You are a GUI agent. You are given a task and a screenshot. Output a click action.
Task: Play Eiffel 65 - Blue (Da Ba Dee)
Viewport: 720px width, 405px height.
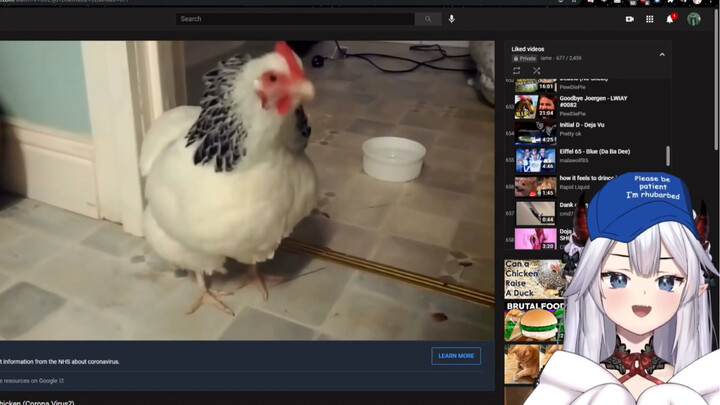coord(595,152)
